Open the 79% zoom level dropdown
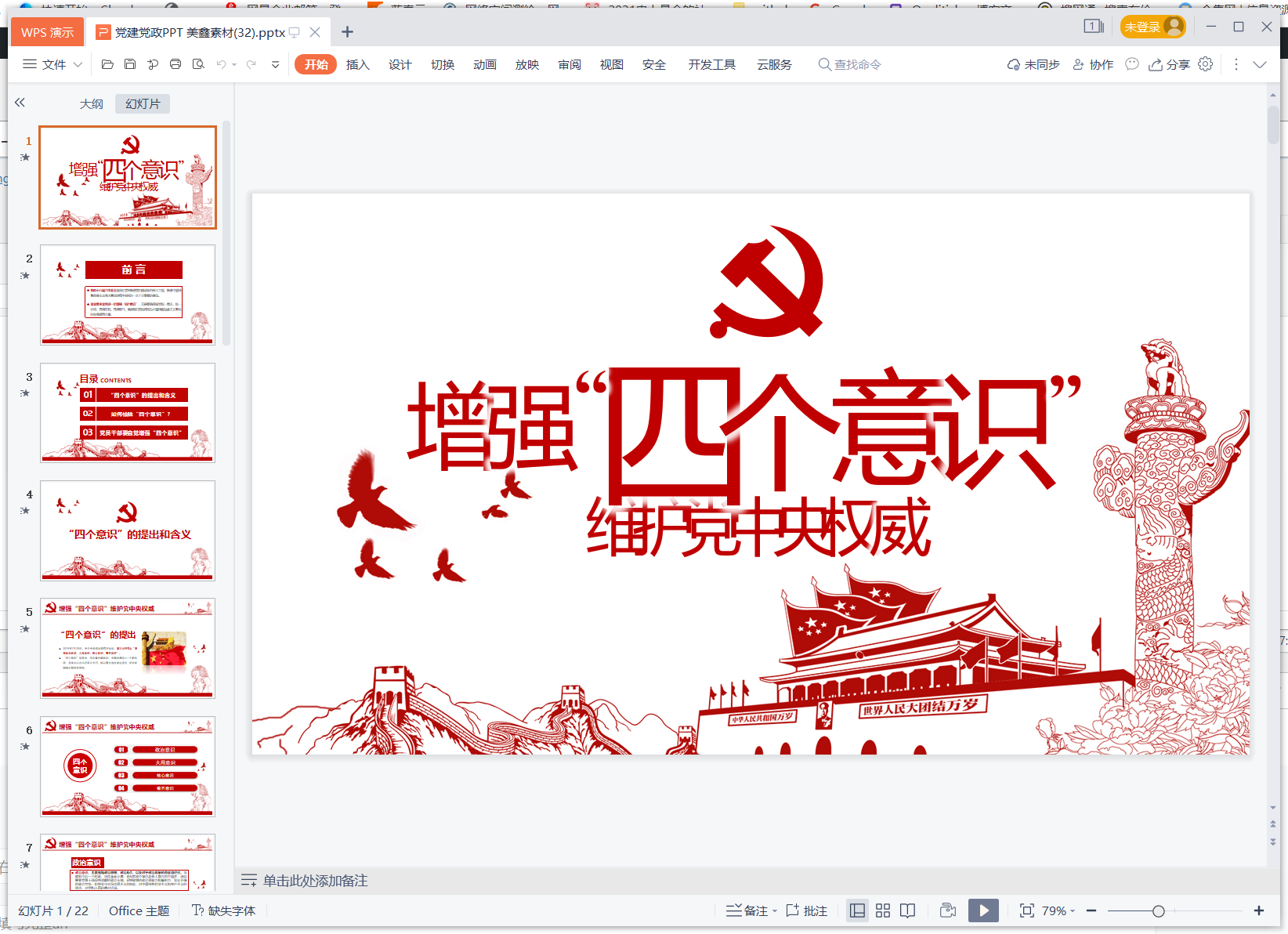Image resolution: width=1288 pixels, height=934 pixels. point(1073,910)
